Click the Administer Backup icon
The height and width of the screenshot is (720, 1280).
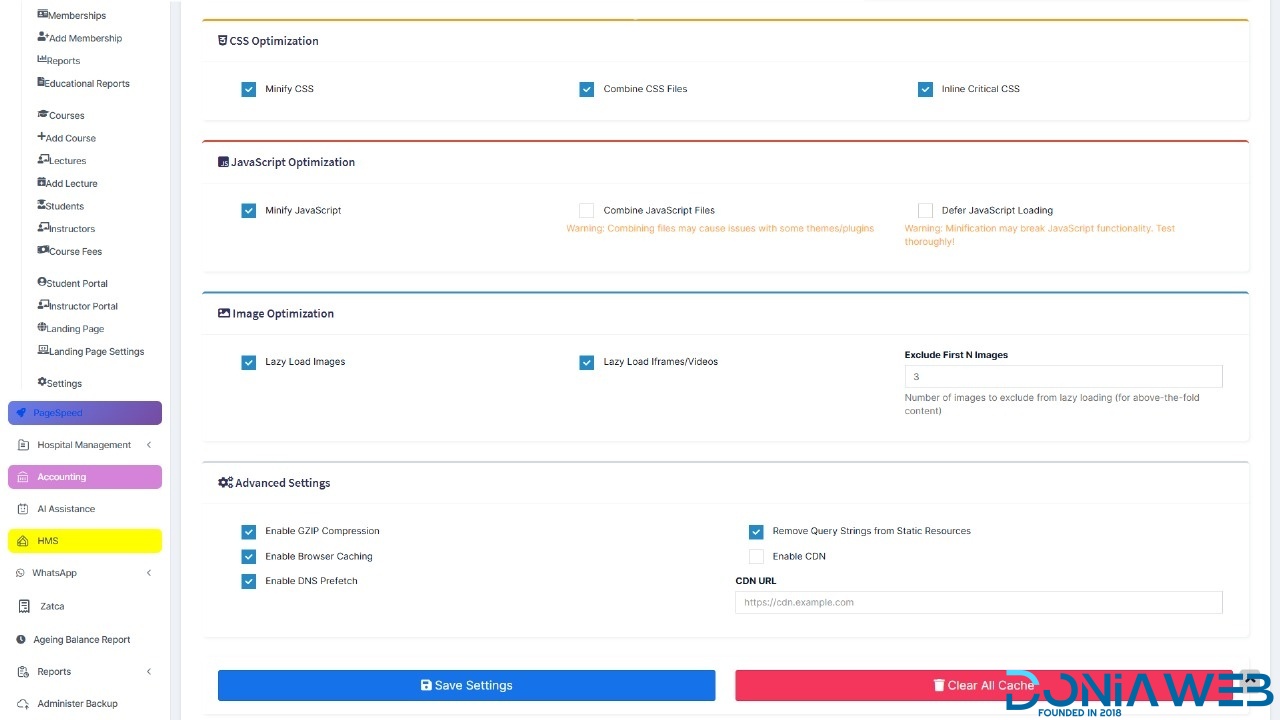click(22, 704)
